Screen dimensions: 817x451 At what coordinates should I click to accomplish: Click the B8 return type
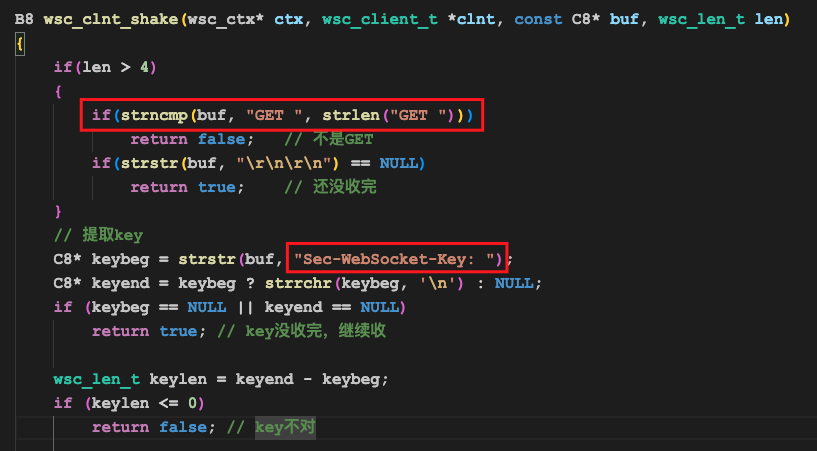pyautogui.click(x=24, y=19)
